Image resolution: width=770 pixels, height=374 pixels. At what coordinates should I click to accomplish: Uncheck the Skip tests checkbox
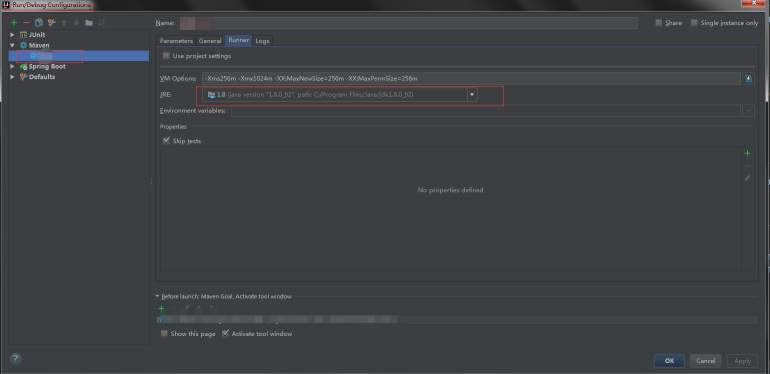coord(166,141)
